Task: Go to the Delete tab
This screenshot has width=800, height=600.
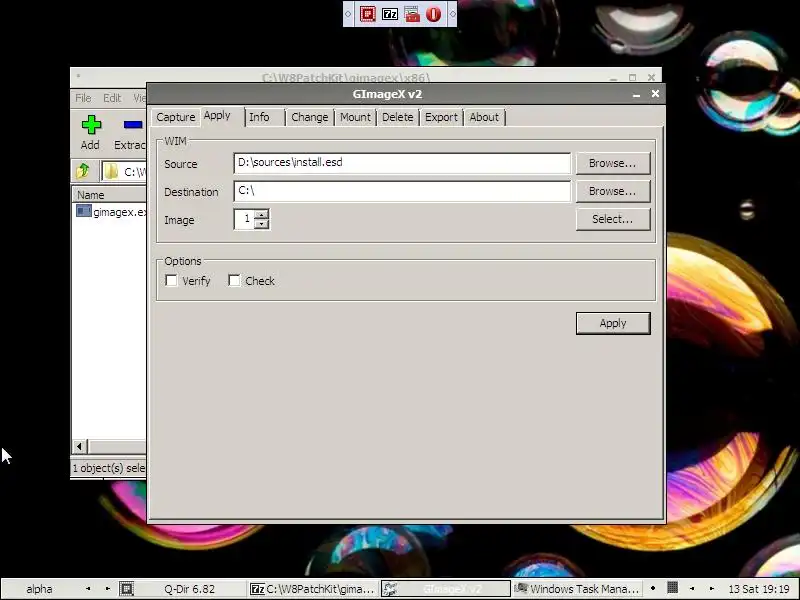Action: click(x=397, y=117)
